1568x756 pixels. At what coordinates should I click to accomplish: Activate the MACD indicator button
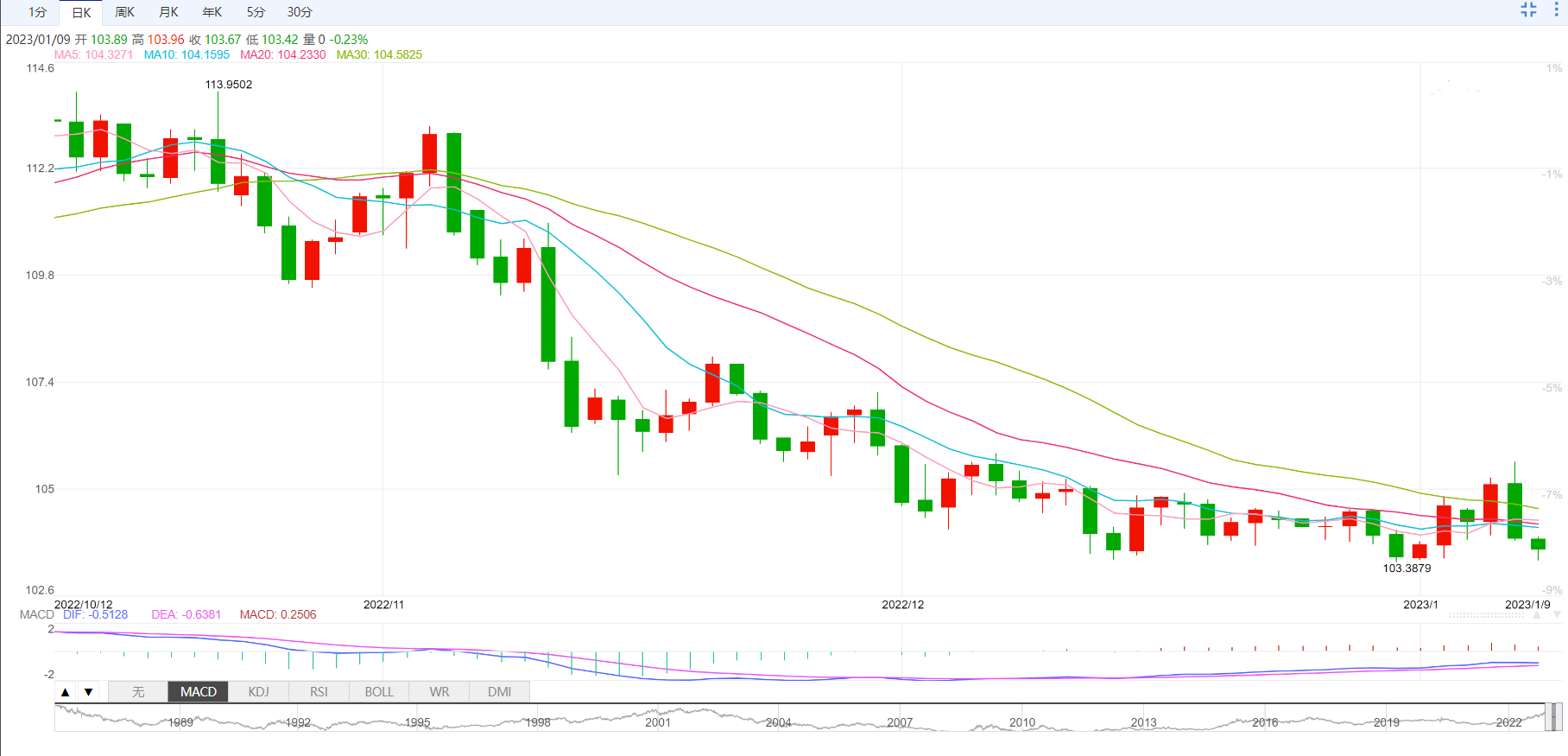(x=199, y=692)
